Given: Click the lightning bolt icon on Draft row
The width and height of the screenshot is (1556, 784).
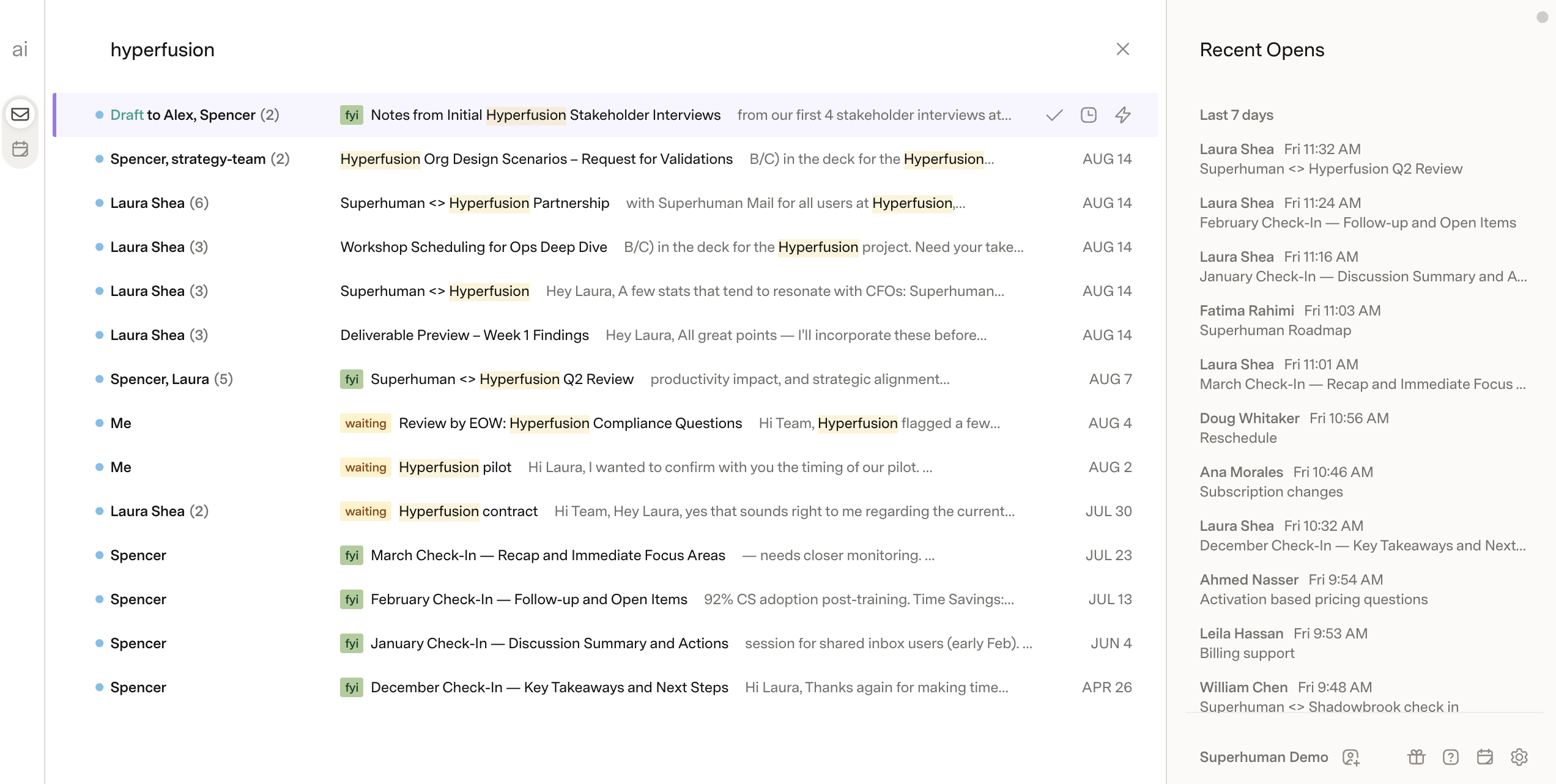Looking at the screenshot, I should point(1123,115).
